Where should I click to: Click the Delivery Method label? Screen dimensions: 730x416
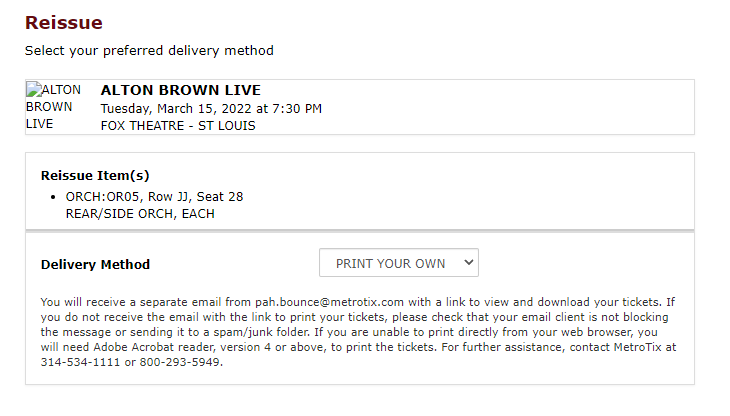tap(95, 265)
